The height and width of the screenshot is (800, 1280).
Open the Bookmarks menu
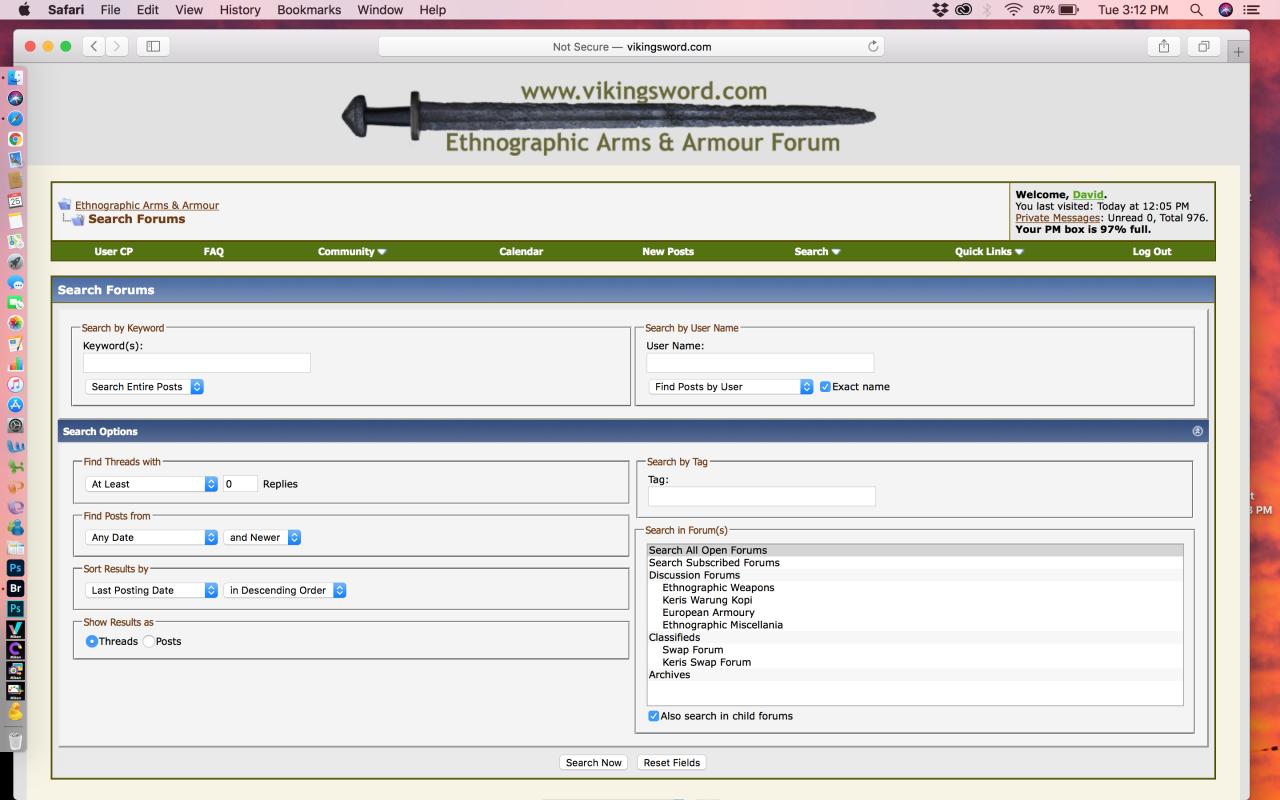(309, 10)
